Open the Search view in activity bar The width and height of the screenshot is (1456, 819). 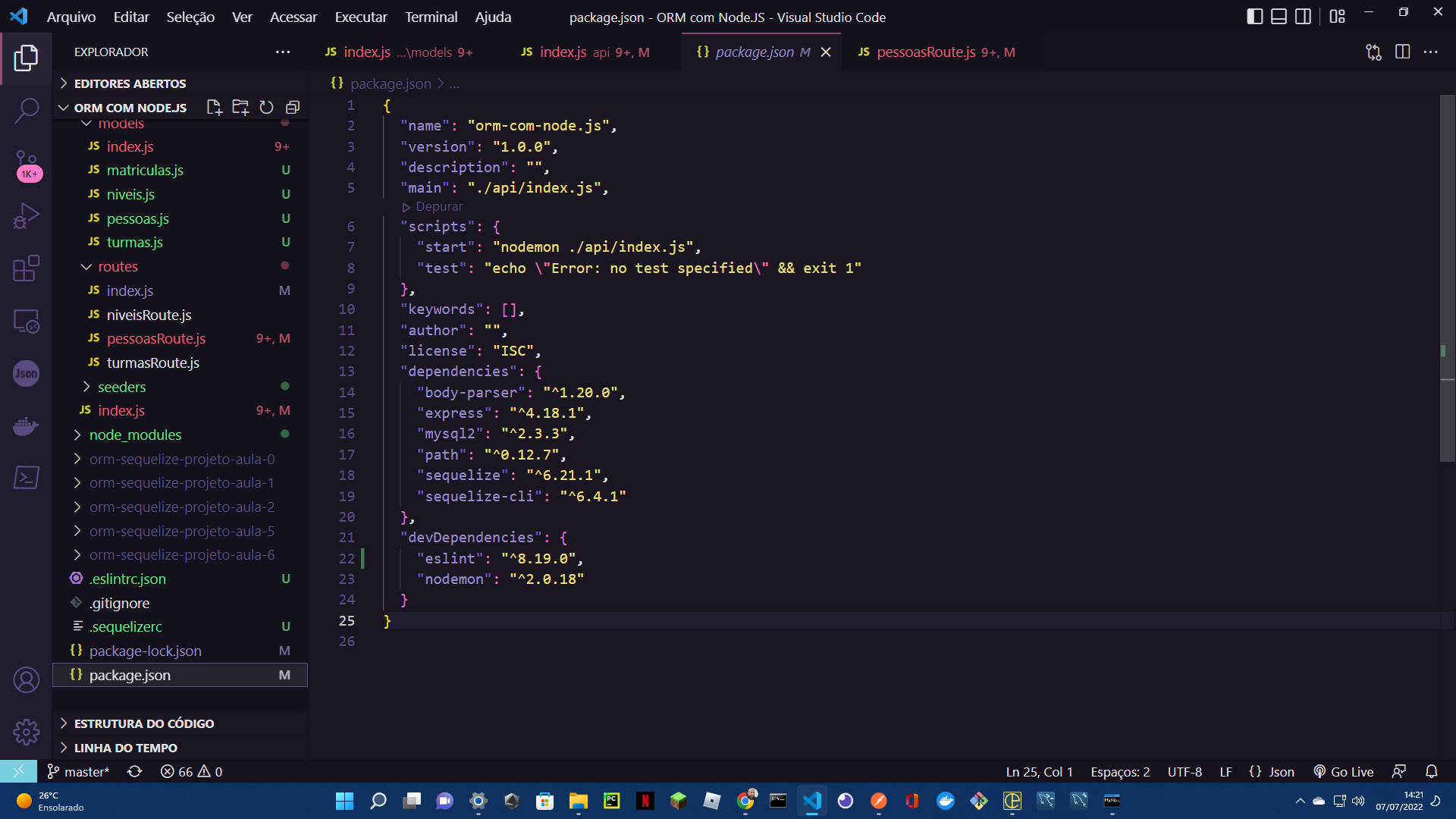[26, 111]
